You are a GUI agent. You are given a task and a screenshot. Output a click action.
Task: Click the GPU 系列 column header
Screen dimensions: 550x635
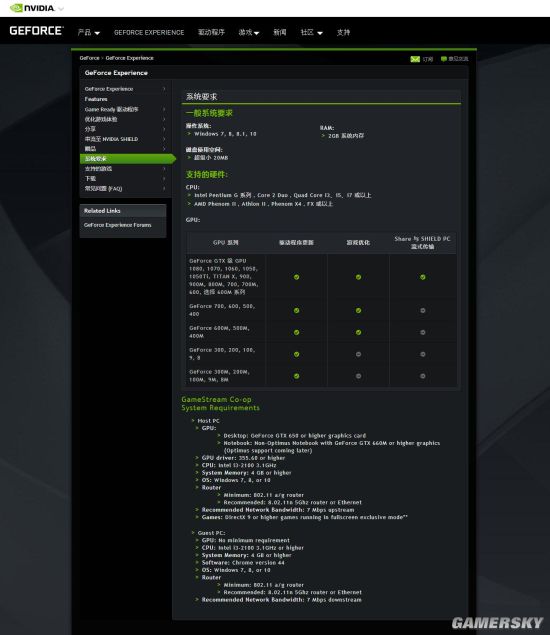[x=226, y=243]
